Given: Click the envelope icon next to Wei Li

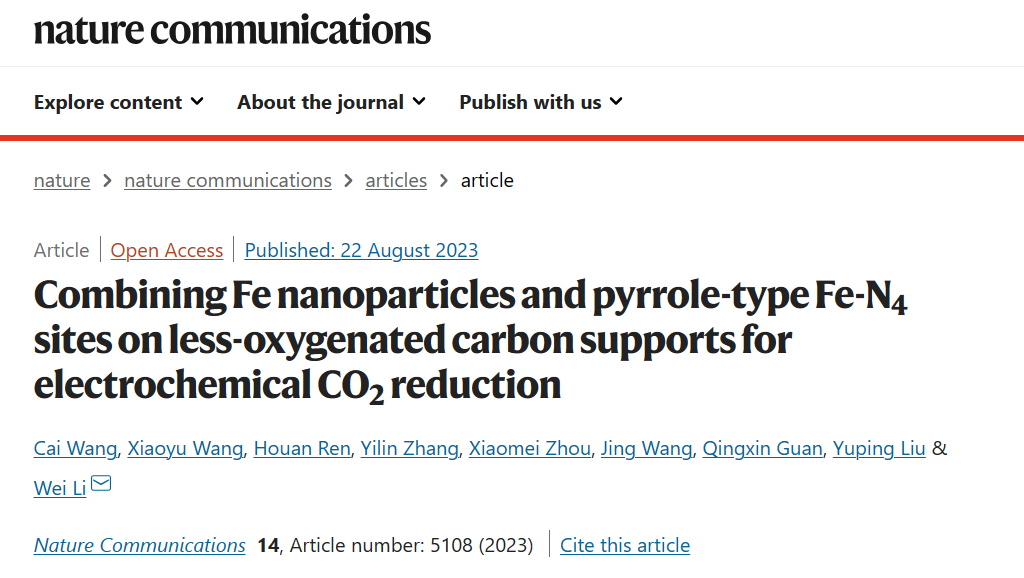Looking at the screenshot, I should coord(101,483).
